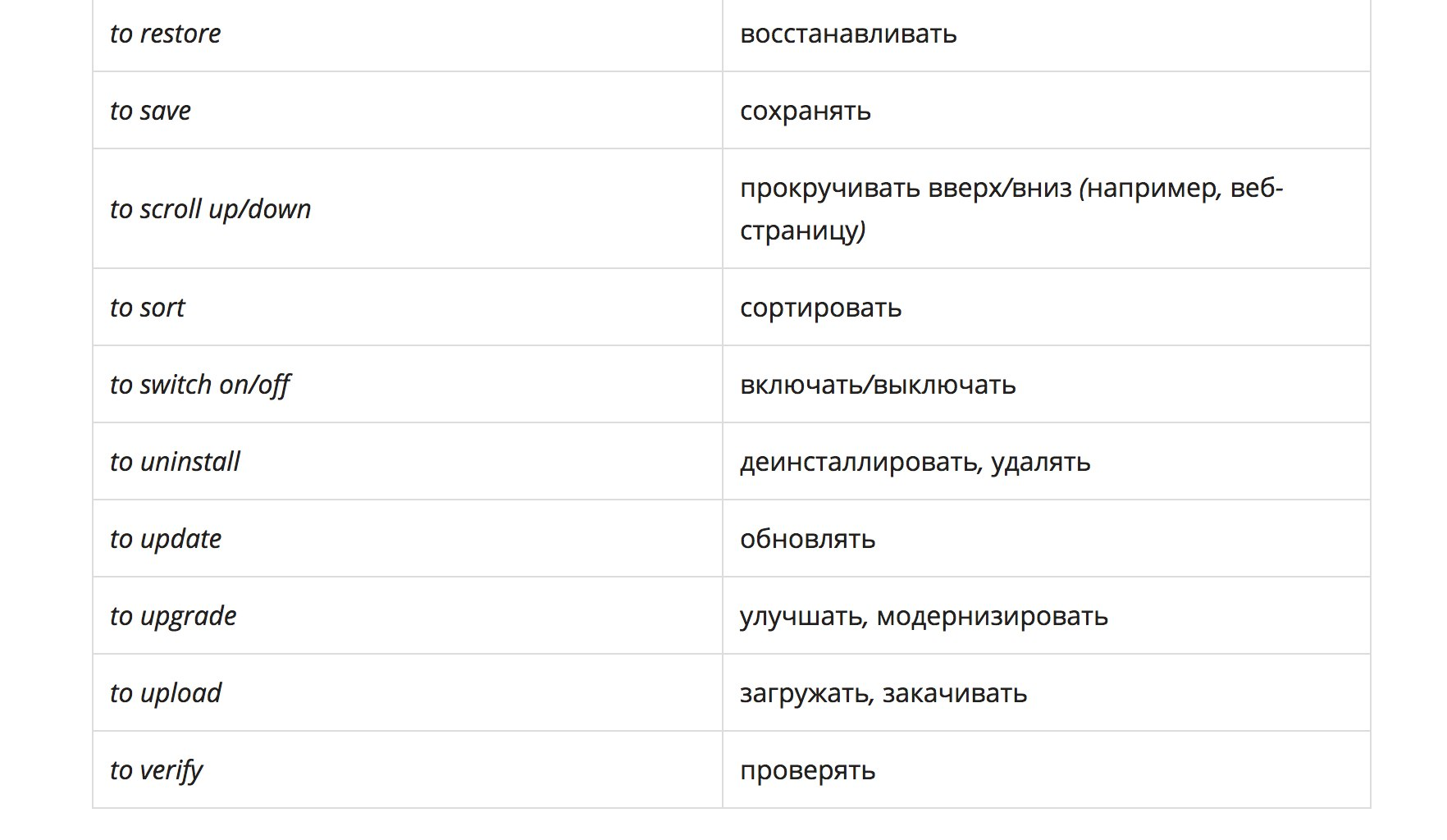Click the "to switch on/off" term
The image size is (1447, 840).
(x=200, y=385)
